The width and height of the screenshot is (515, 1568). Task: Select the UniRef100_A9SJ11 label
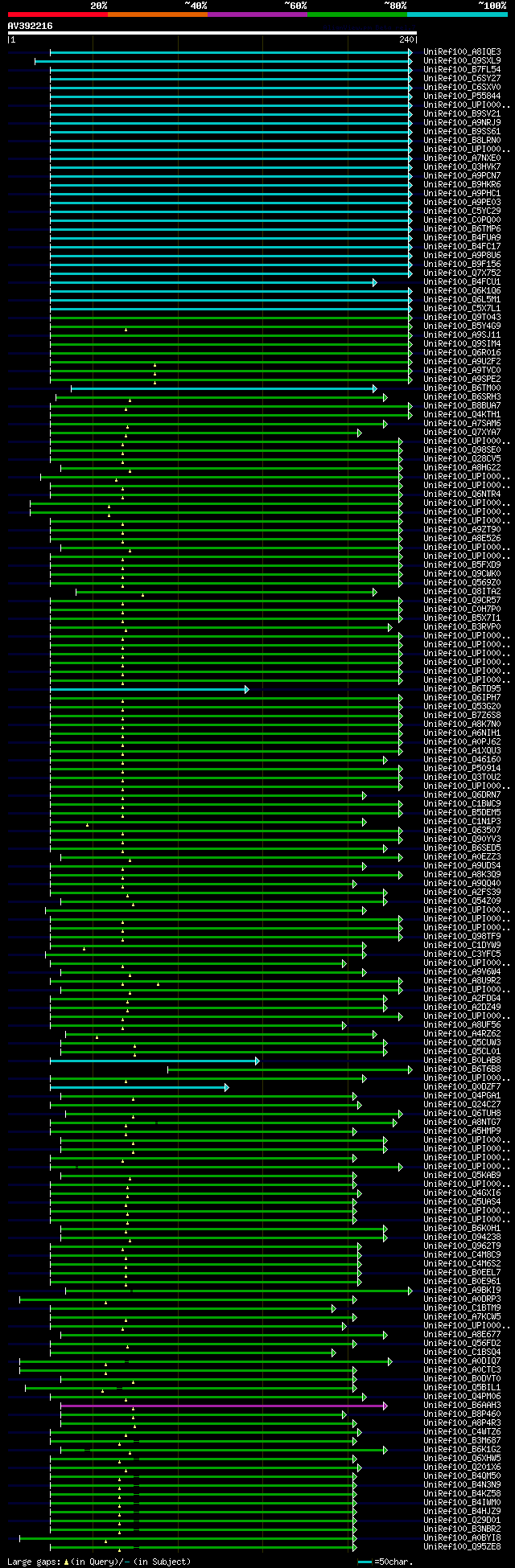click(462, 335)
